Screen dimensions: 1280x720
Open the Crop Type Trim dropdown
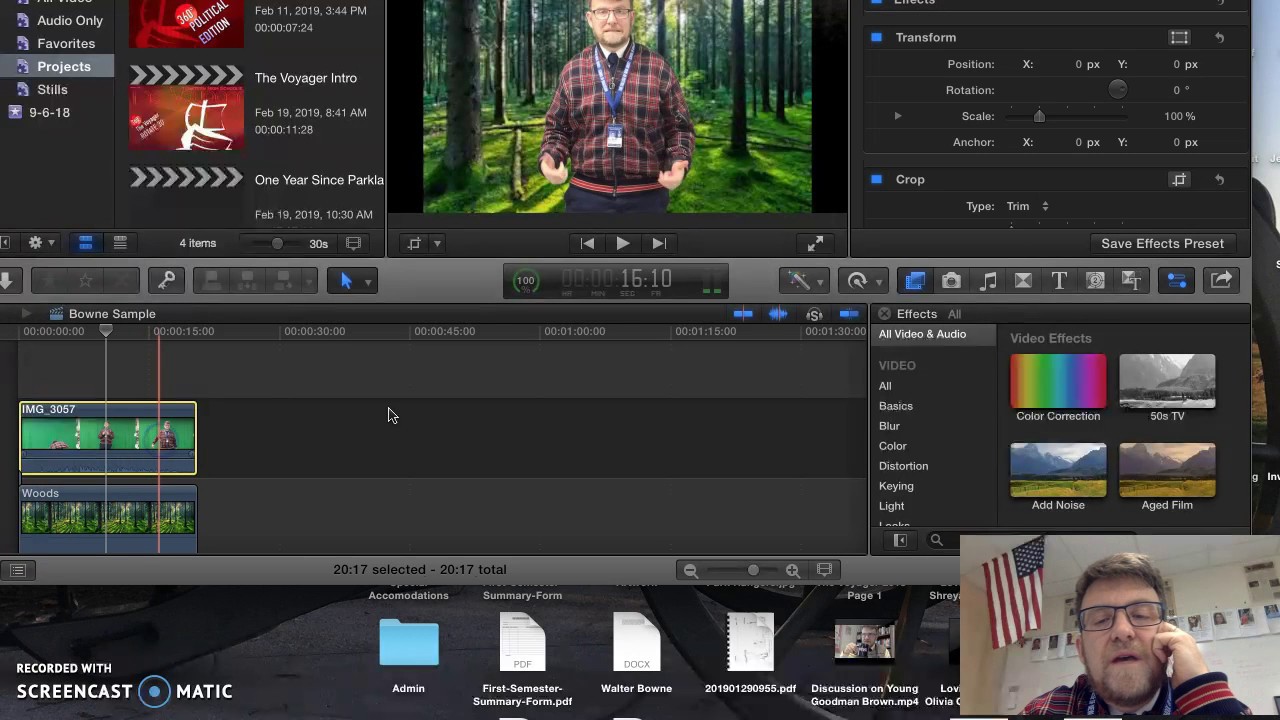[1027, 206]
